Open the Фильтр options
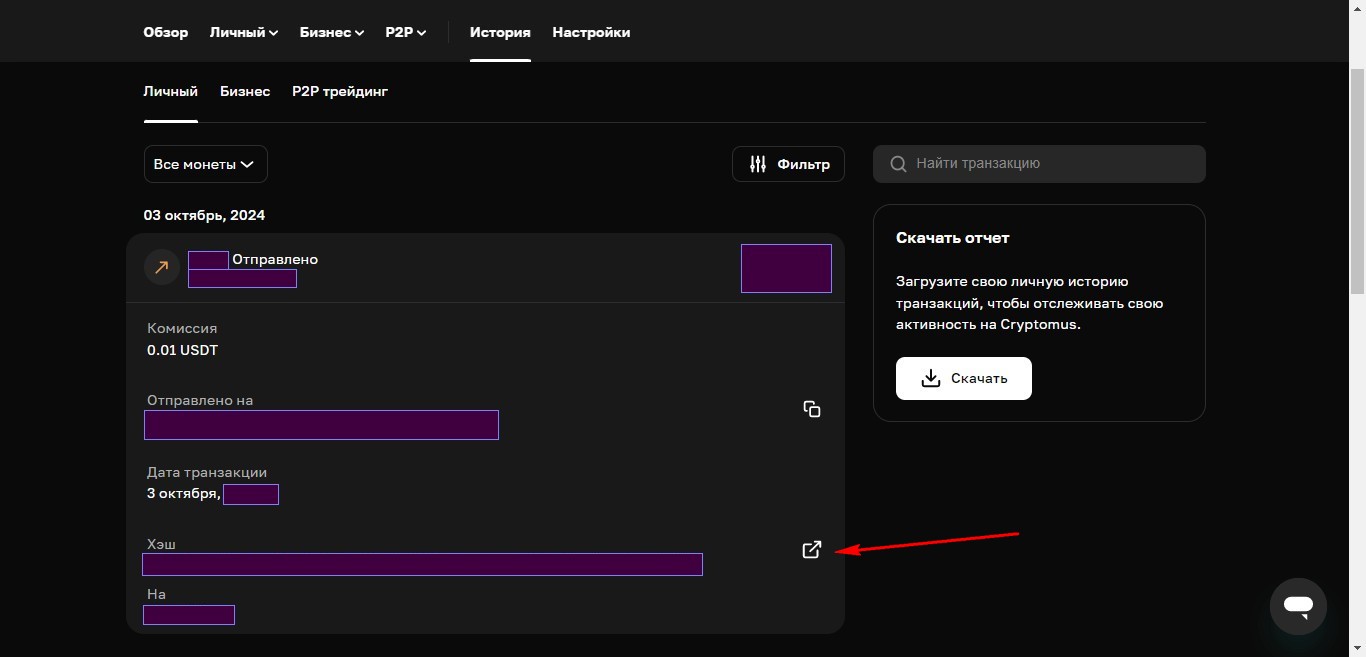1366x657 pixels. pos(788,164)
